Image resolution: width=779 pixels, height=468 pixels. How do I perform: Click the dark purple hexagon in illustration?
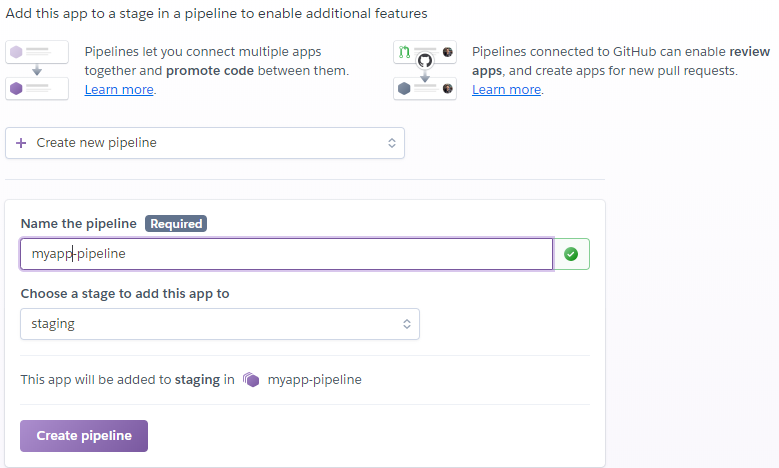pyautogui.click(x=16, y=88)
